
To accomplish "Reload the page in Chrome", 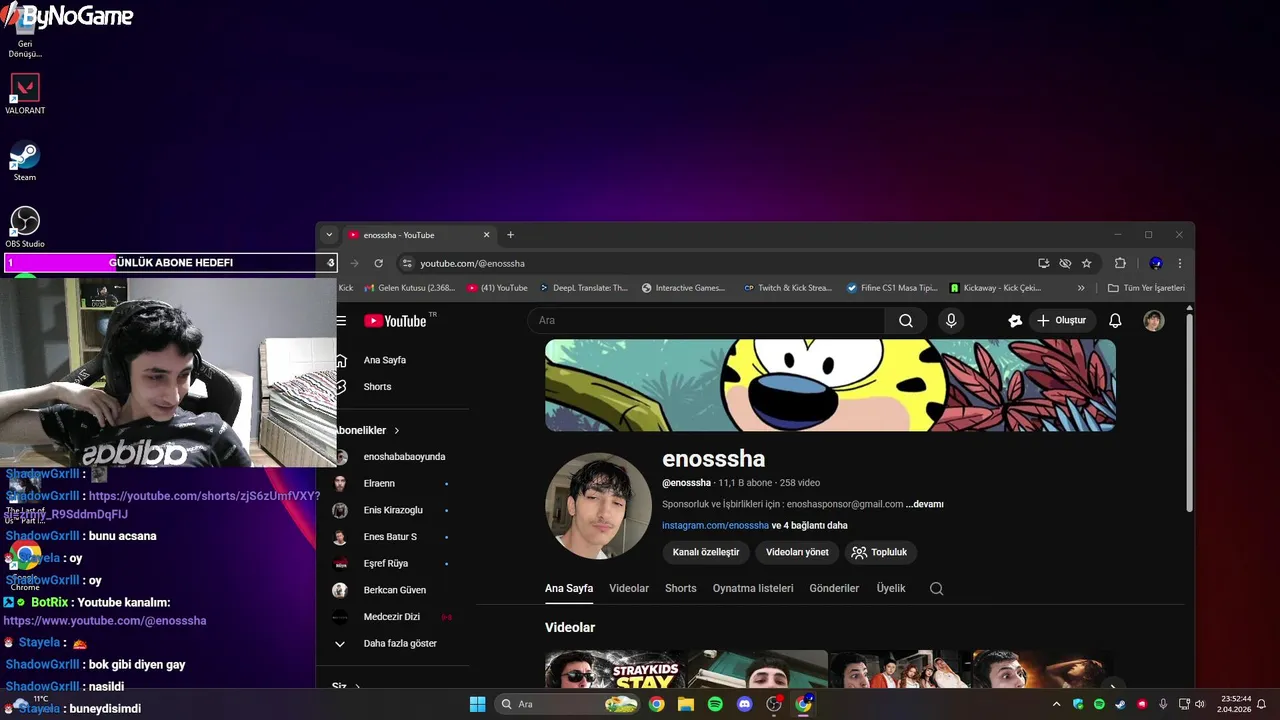I will (378, 263).
